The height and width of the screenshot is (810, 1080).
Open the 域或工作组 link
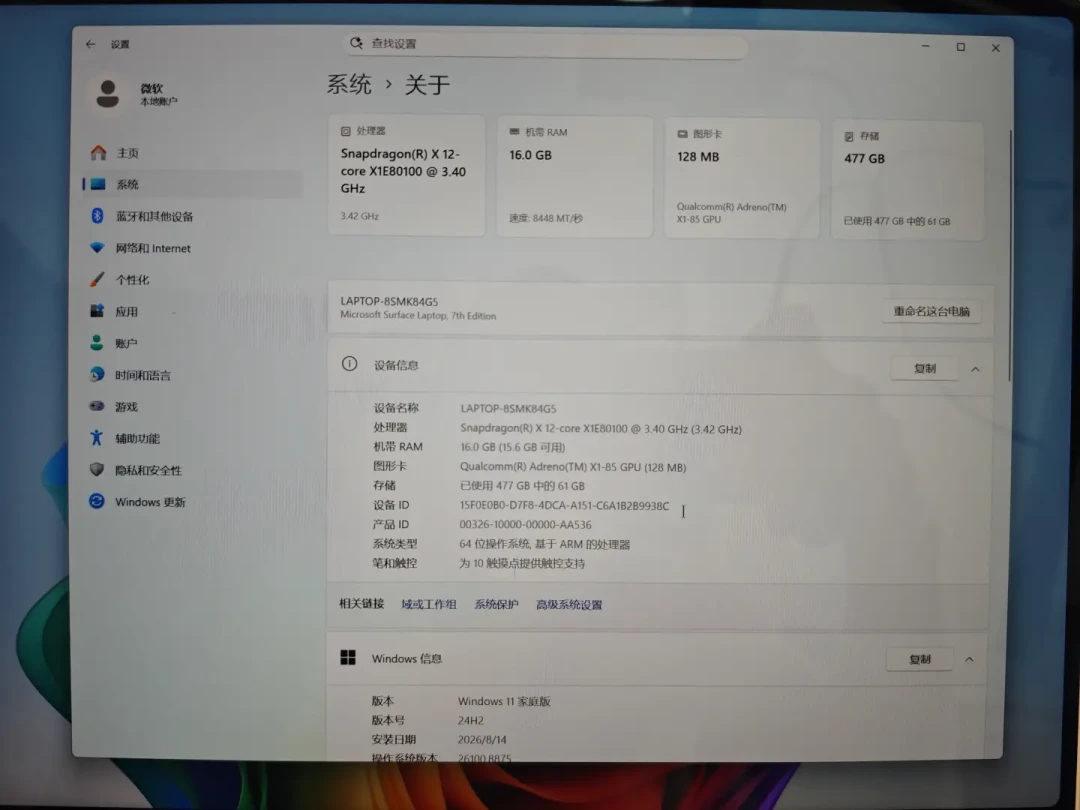pyautogui.click(x=428, y=604)
